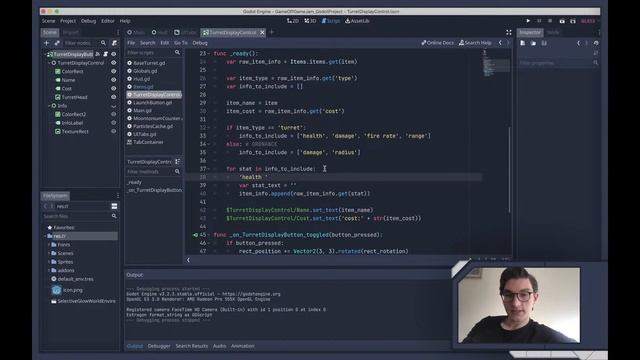640x360 pixels.
Task: Open the Editor menu
Action: 108,21
